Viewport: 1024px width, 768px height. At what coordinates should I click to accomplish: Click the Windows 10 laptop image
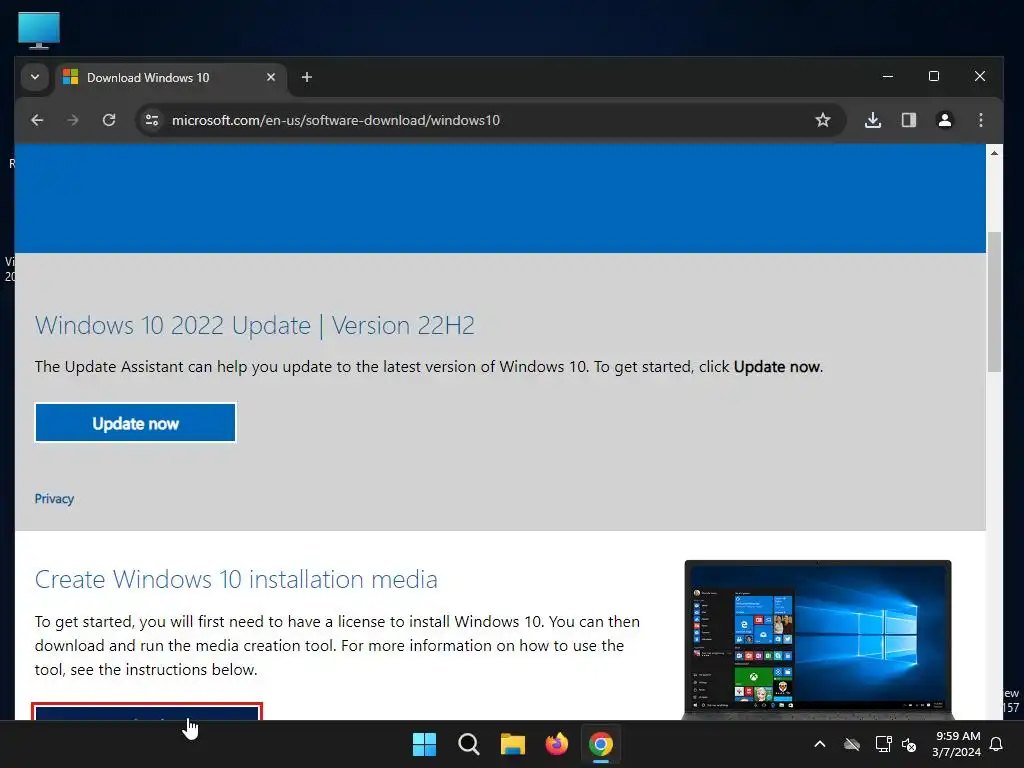pyautogui.click(x=818, y=640)
